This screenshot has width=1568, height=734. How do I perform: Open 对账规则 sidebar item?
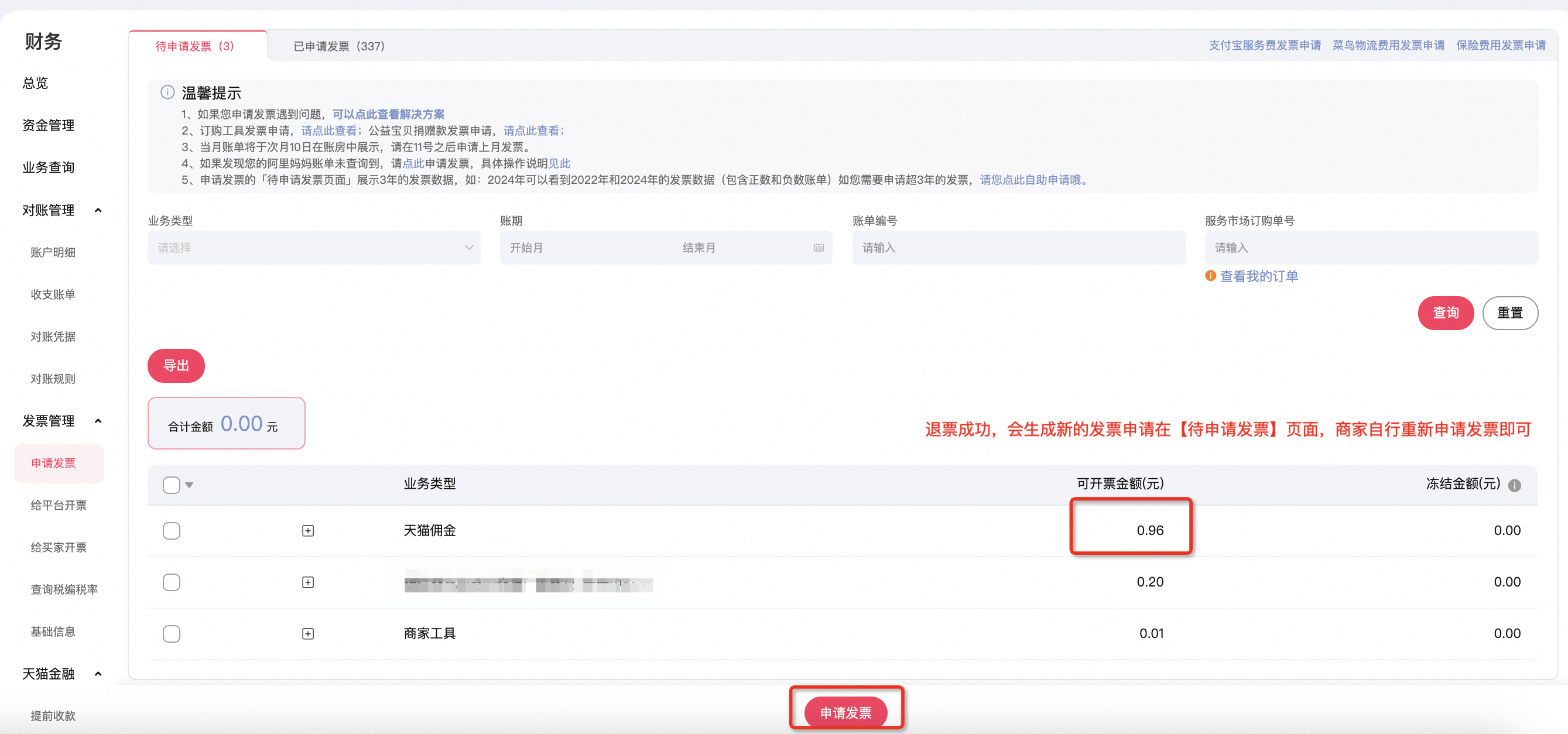[x=53, y=379]
